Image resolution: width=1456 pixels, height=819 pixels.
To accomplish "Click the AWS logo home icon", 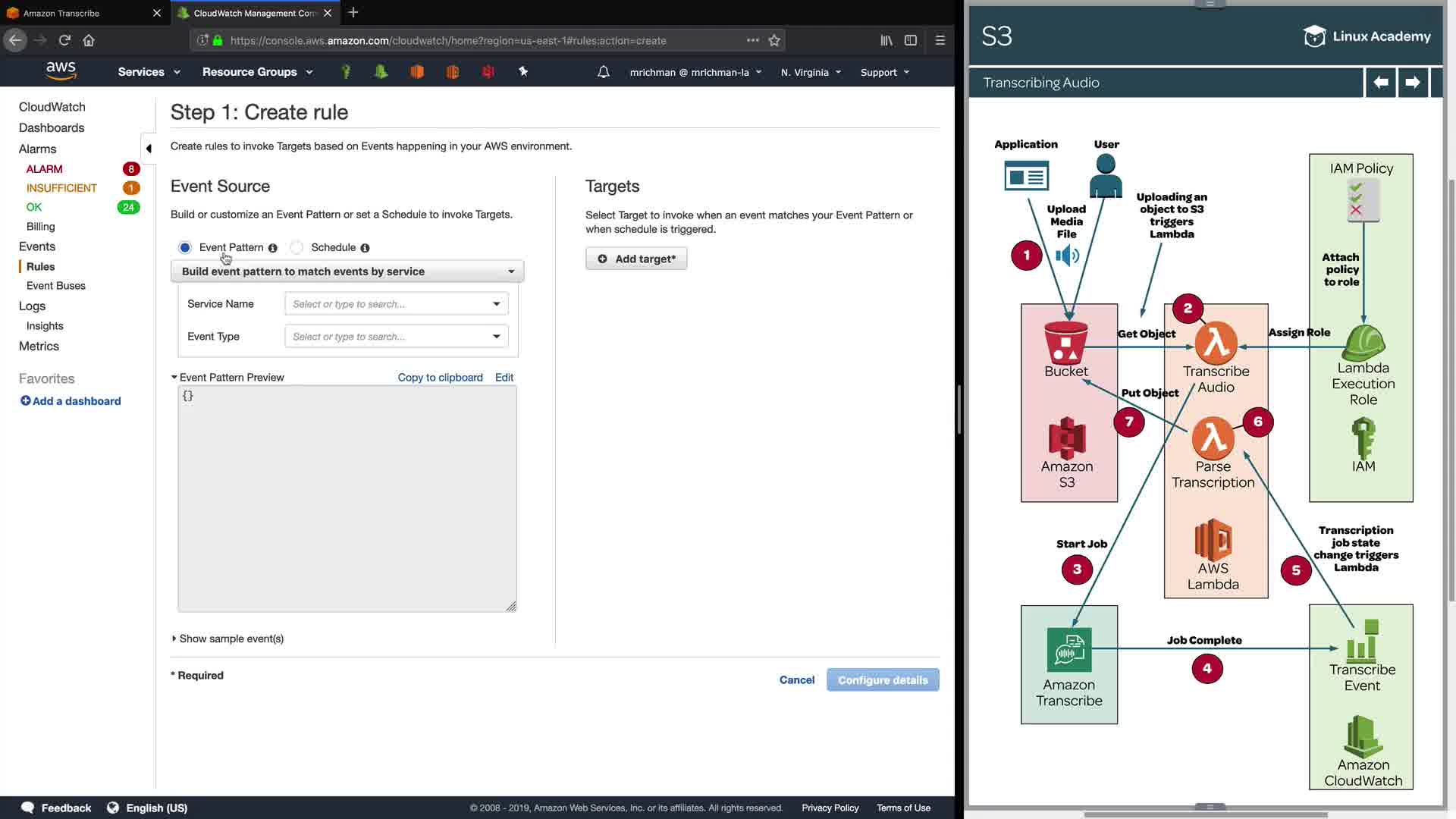I will click(61, 71).
